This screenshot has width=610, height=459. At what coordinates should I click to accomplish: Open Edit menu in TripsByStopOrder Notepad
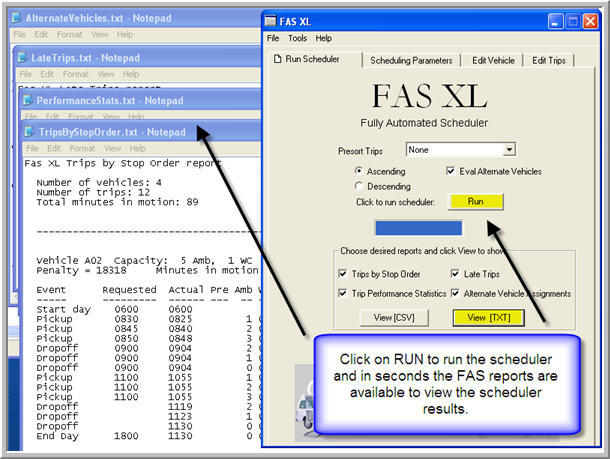[x=54, y=148]
